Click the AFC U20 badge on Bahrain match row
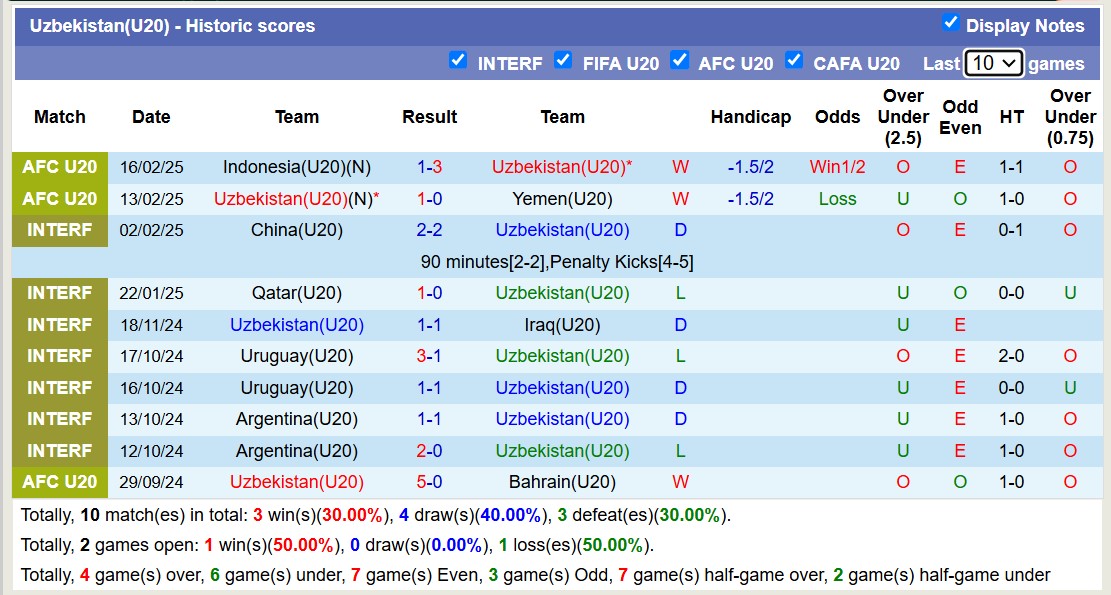The height and width of the screenshot is (595, 1111). [60, 482]
